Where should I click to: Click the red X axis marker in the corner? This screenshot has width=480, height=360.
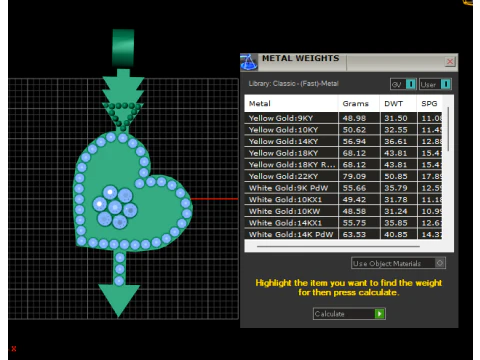tap(14, 349)
